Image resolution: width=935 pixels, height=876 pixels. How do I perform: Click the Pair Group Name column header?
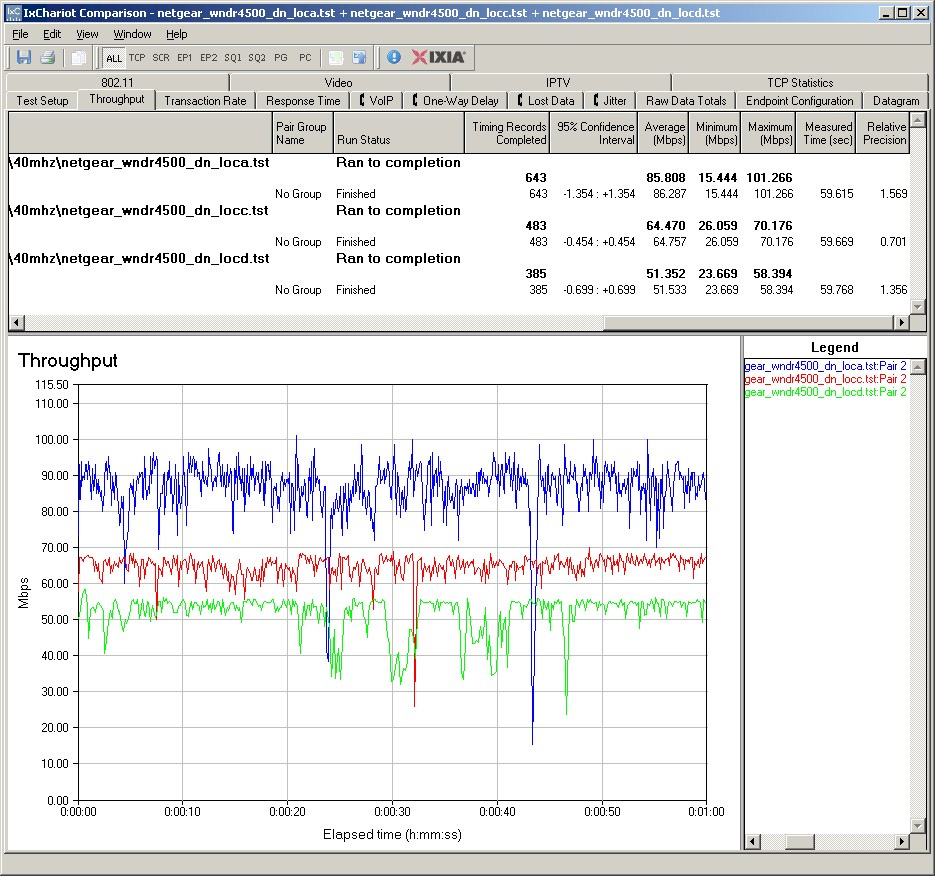(x=302, y=133)
